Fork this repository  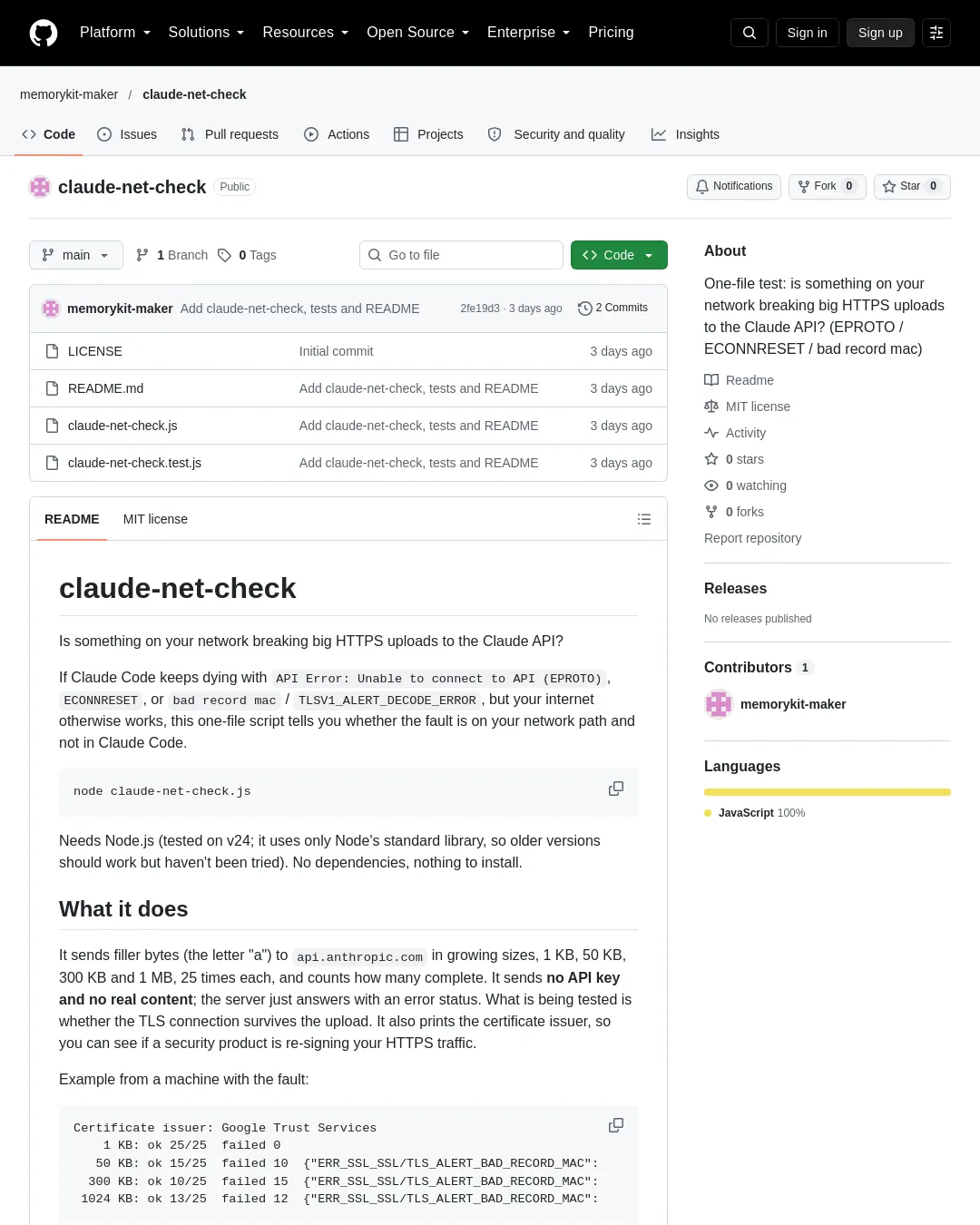click(x=828, y=186)
